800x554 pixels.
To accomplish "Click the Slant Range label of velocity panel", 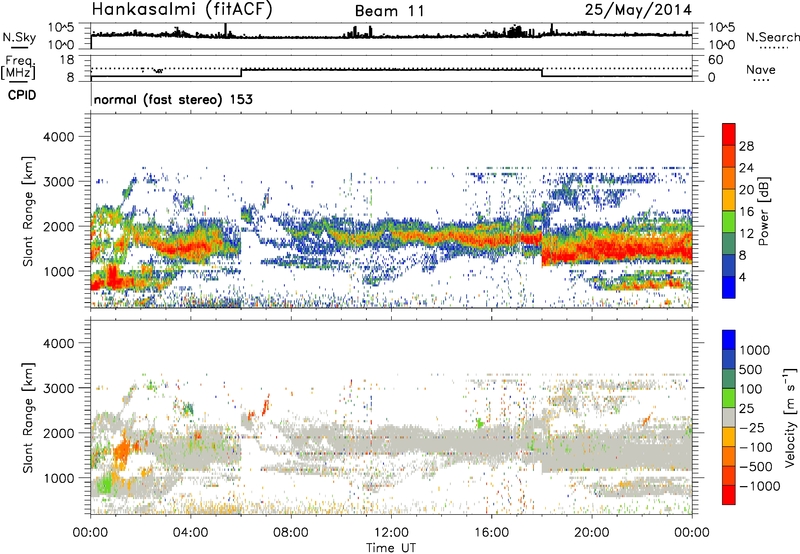I will point(28,418).
